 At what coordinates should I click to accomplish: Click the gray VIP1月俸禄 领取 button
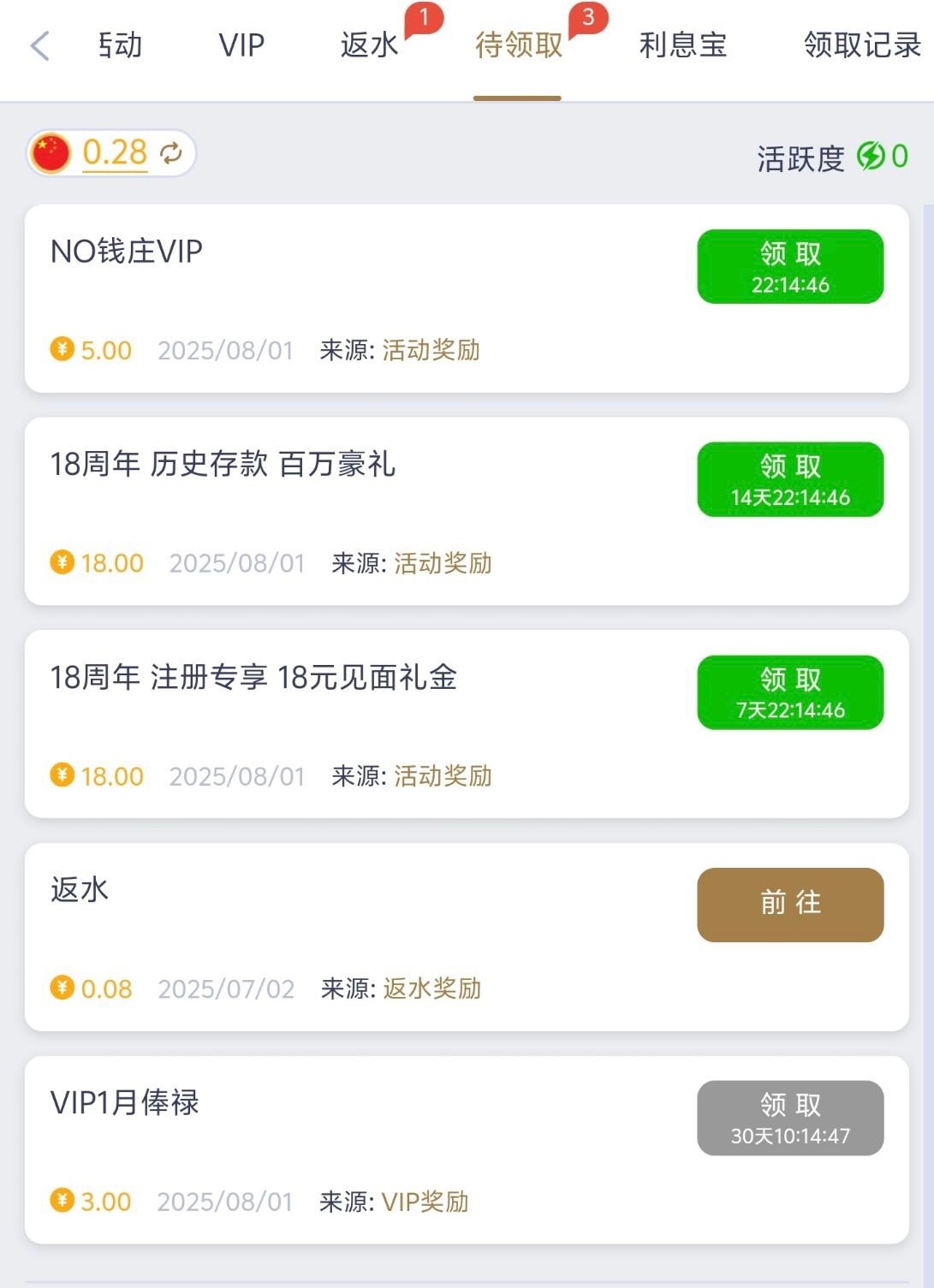790,1118
